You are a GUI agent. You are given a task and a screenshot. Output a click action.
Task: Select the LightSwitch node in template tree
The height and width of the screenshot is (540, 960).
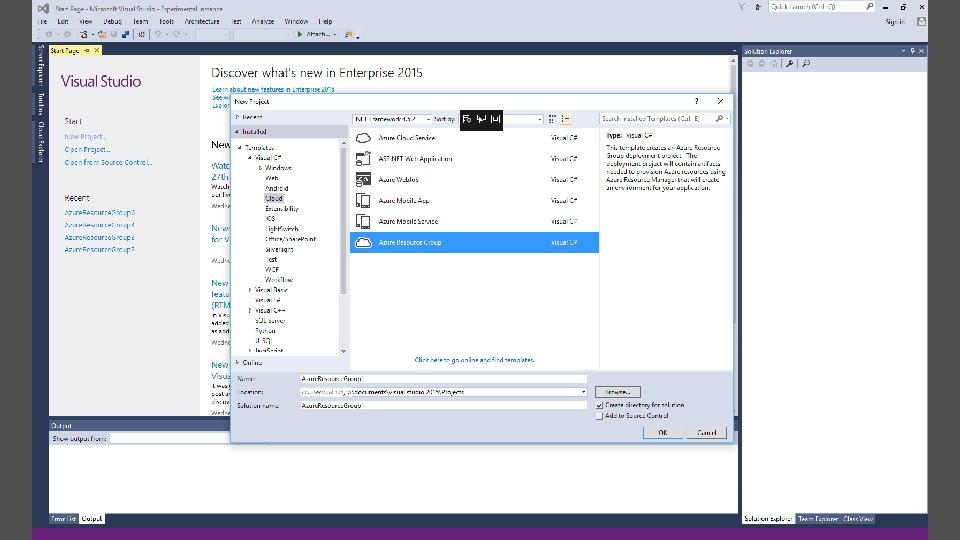tap(282, 229)
